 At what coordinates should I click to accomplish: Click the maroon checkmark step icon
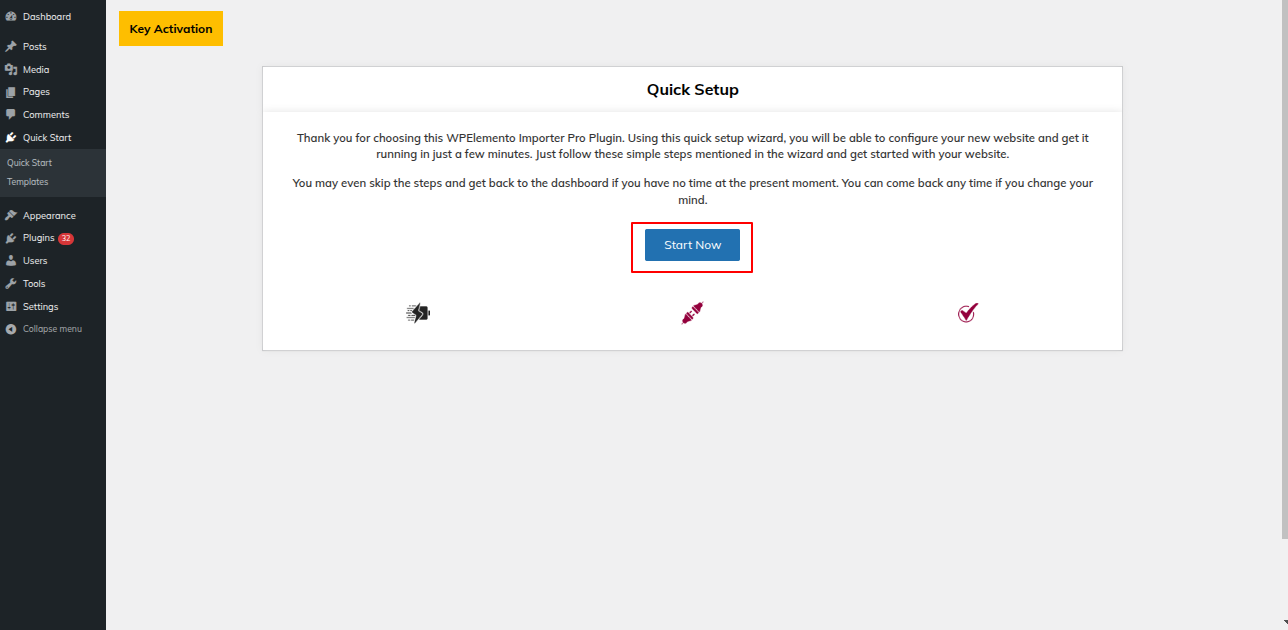tap(967, 313)
